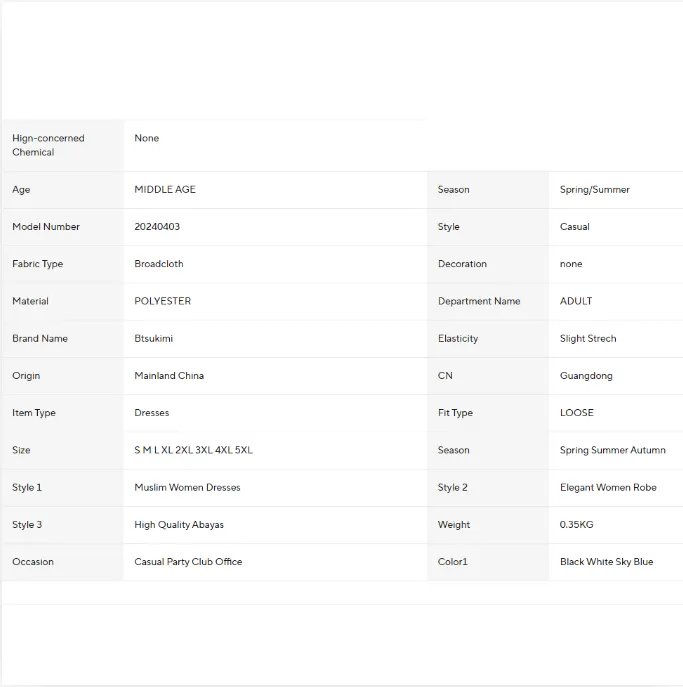
Task: Click the Casual Party Club Office value
Action: click(x=188, y=562)
